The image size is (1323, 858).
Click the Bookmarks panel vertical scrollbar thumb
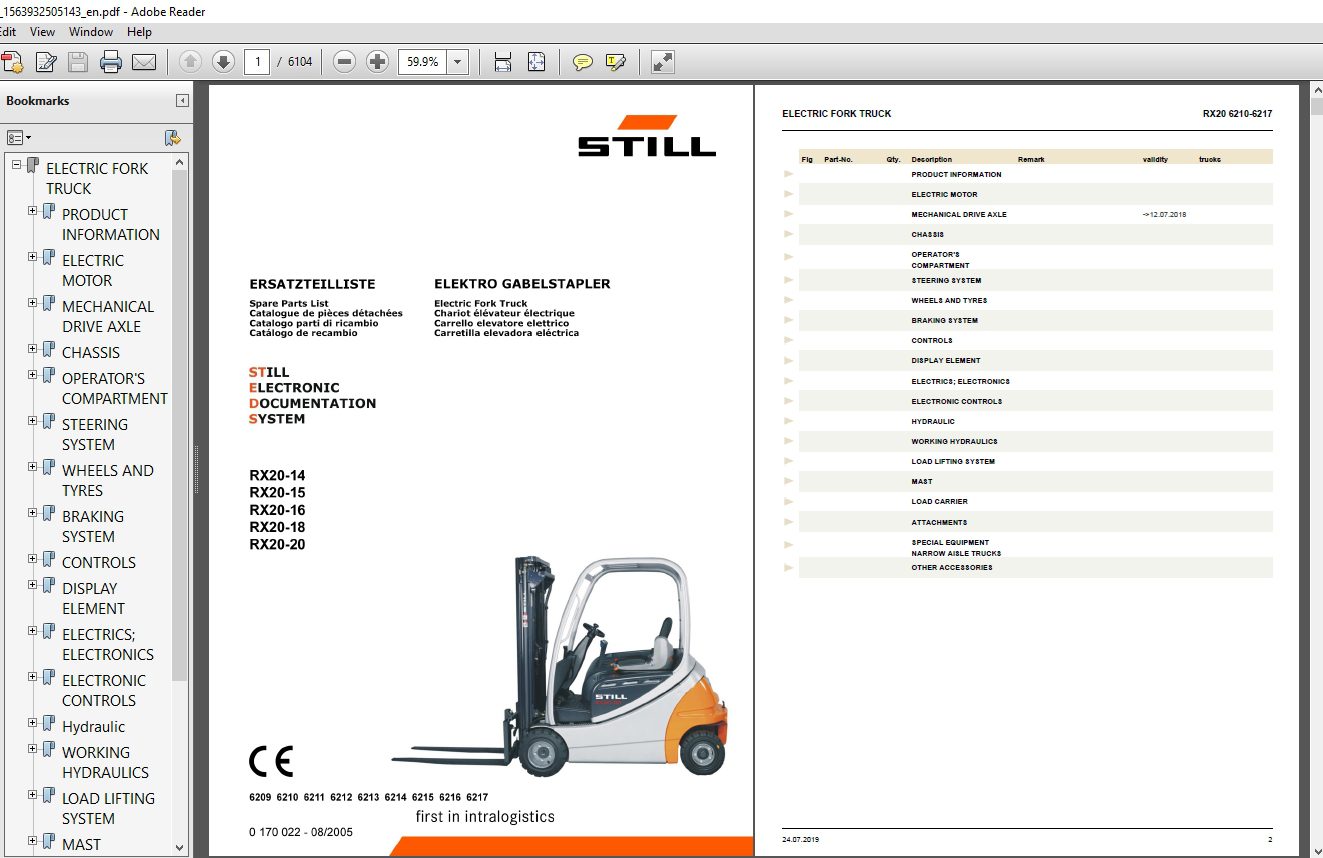click(180, 425)
